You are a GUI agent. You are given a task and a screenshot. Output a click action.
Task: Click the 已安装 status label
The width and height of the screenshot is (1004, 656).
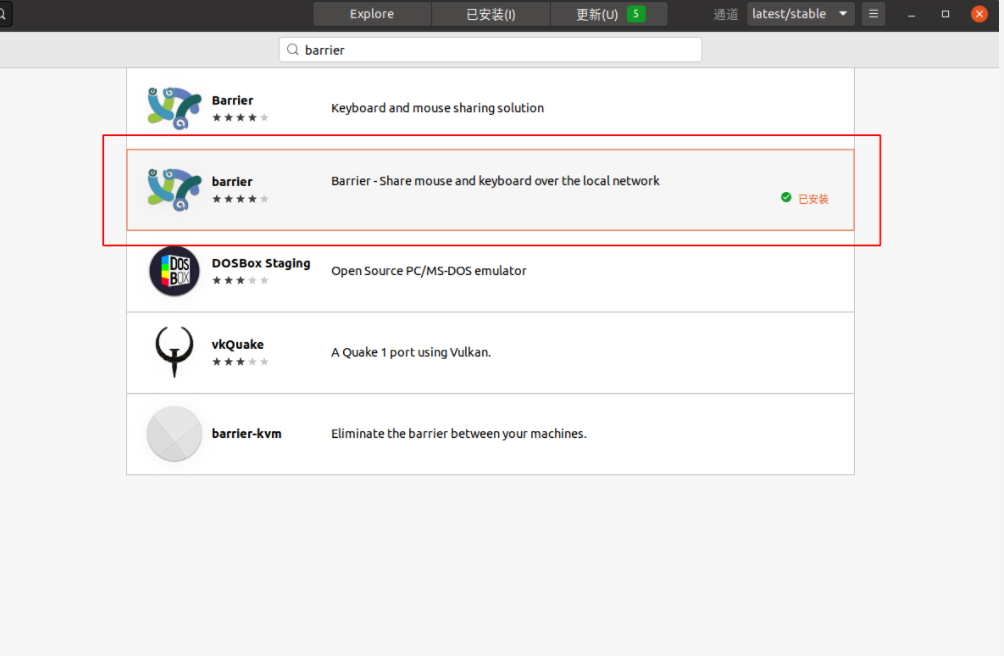(813, 199)
